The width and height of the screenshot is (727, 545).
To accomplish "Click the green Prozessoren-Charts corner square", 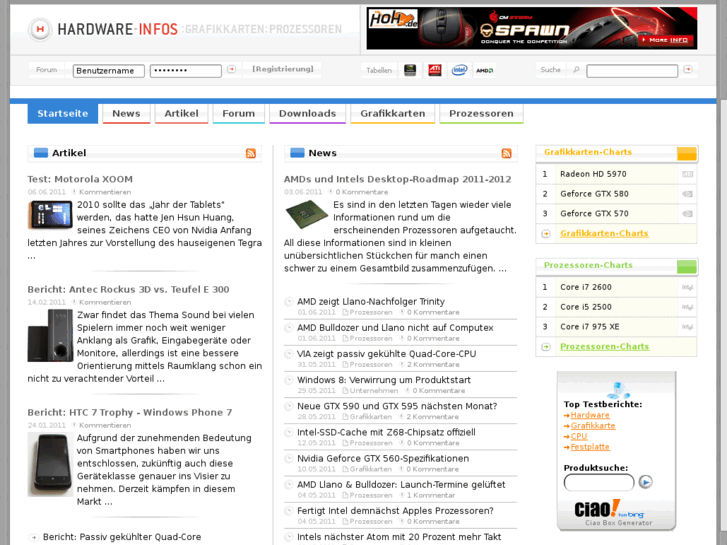I will tap(687, 267).
